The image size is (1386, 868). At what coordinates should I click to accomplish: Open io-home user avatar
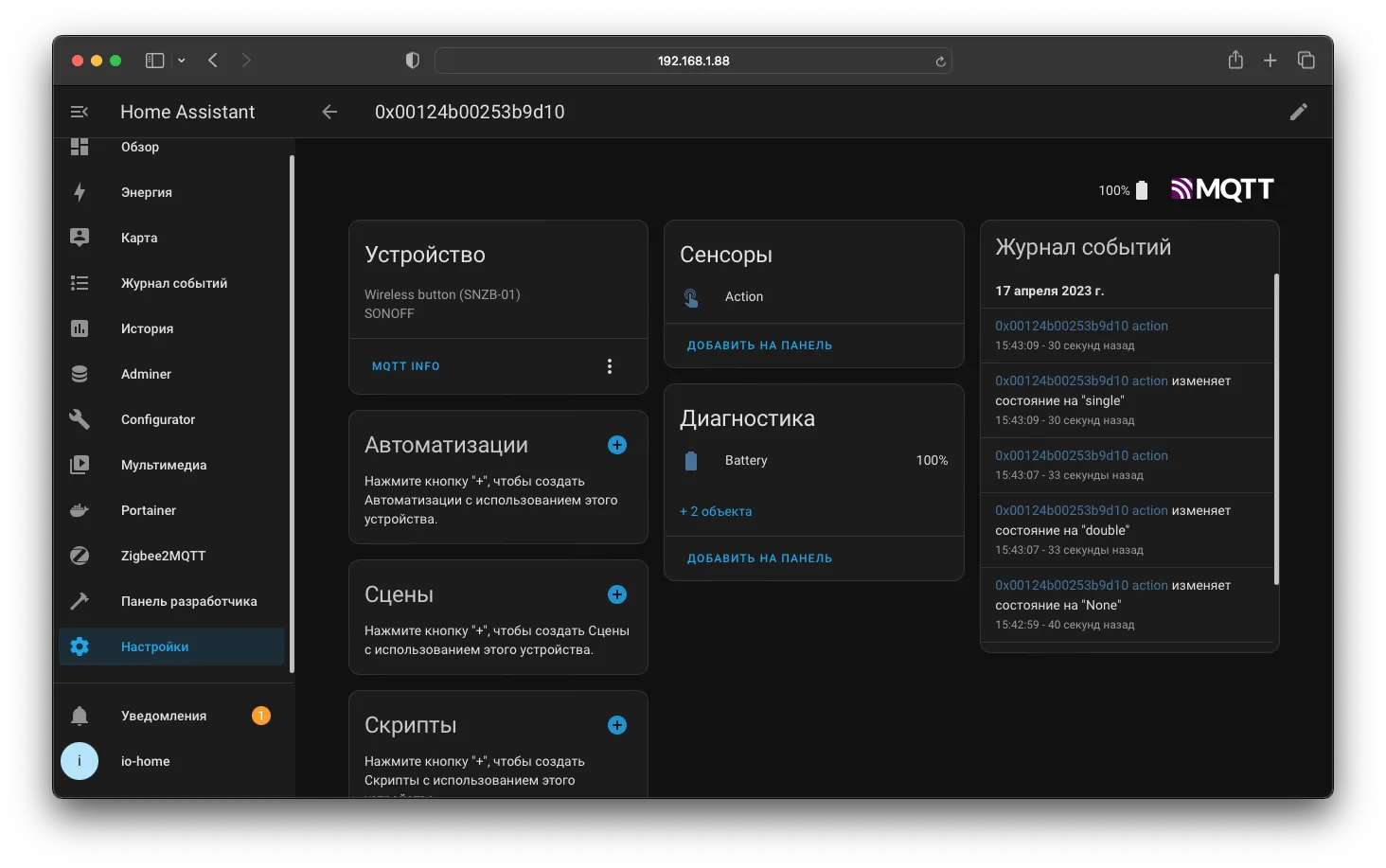[x=80, y=761]
